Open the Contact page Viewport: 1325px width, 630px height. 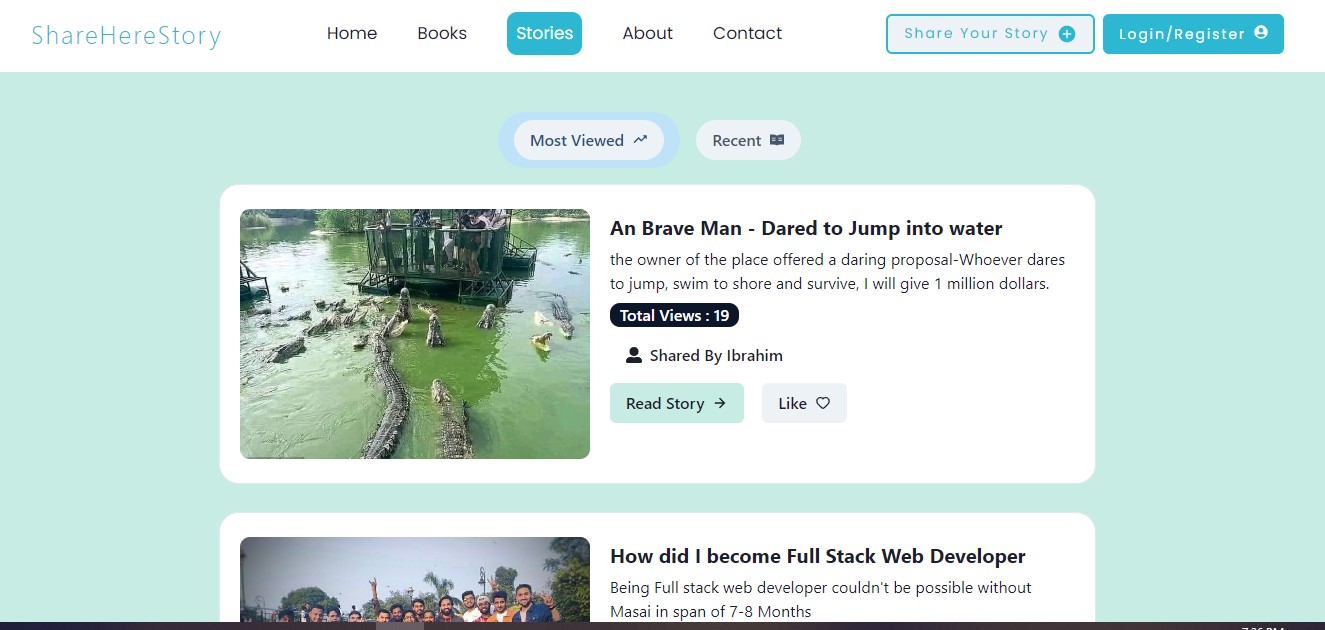pos(747,33)
